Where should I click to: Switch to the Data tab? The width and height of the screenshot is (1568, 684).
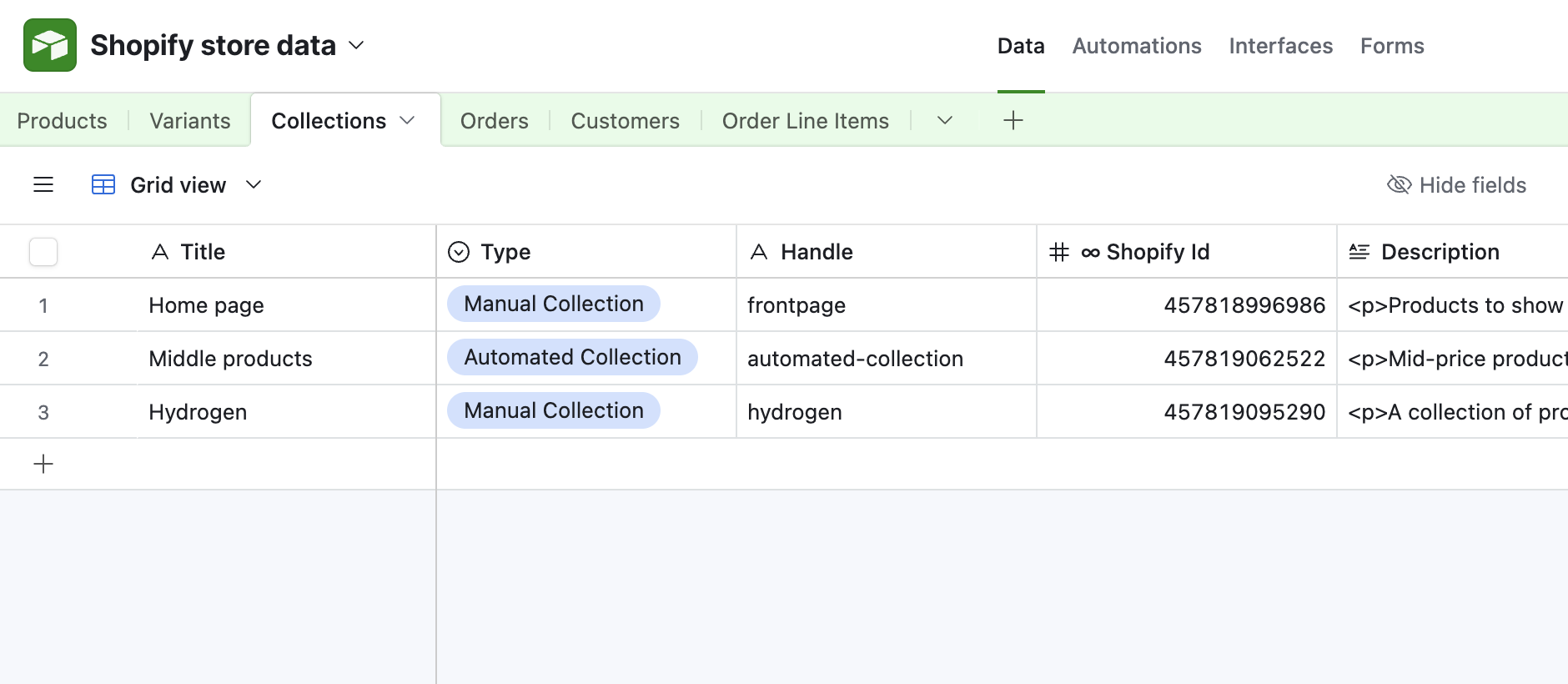[1021, 46]
